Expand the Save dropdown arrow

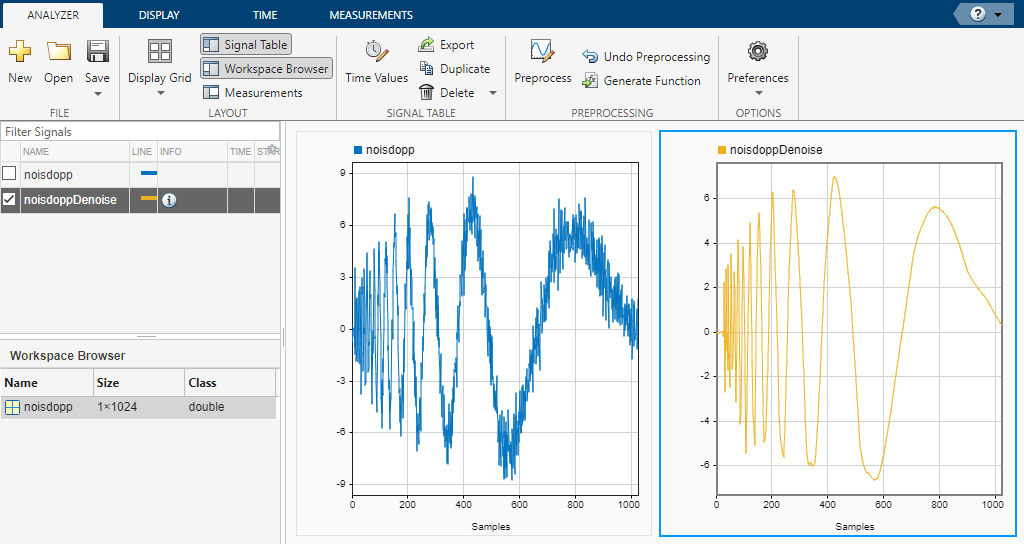97,94
